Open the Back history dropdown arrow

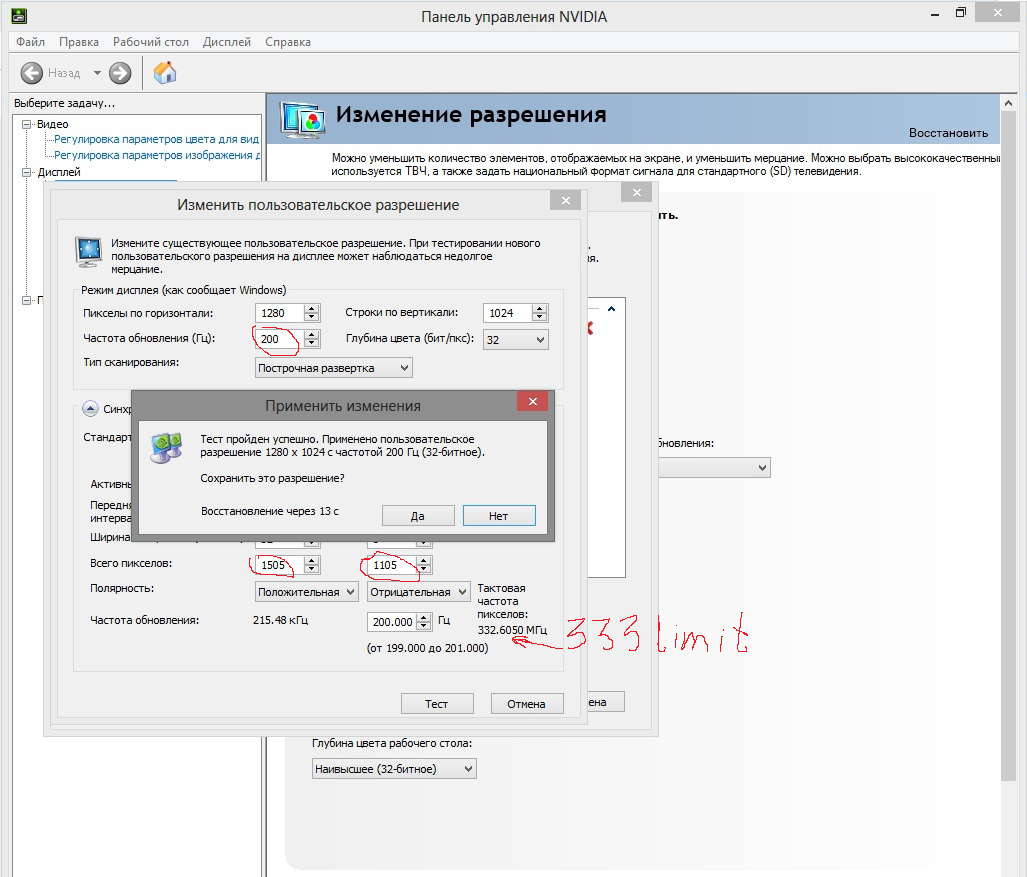coord(97,73)
